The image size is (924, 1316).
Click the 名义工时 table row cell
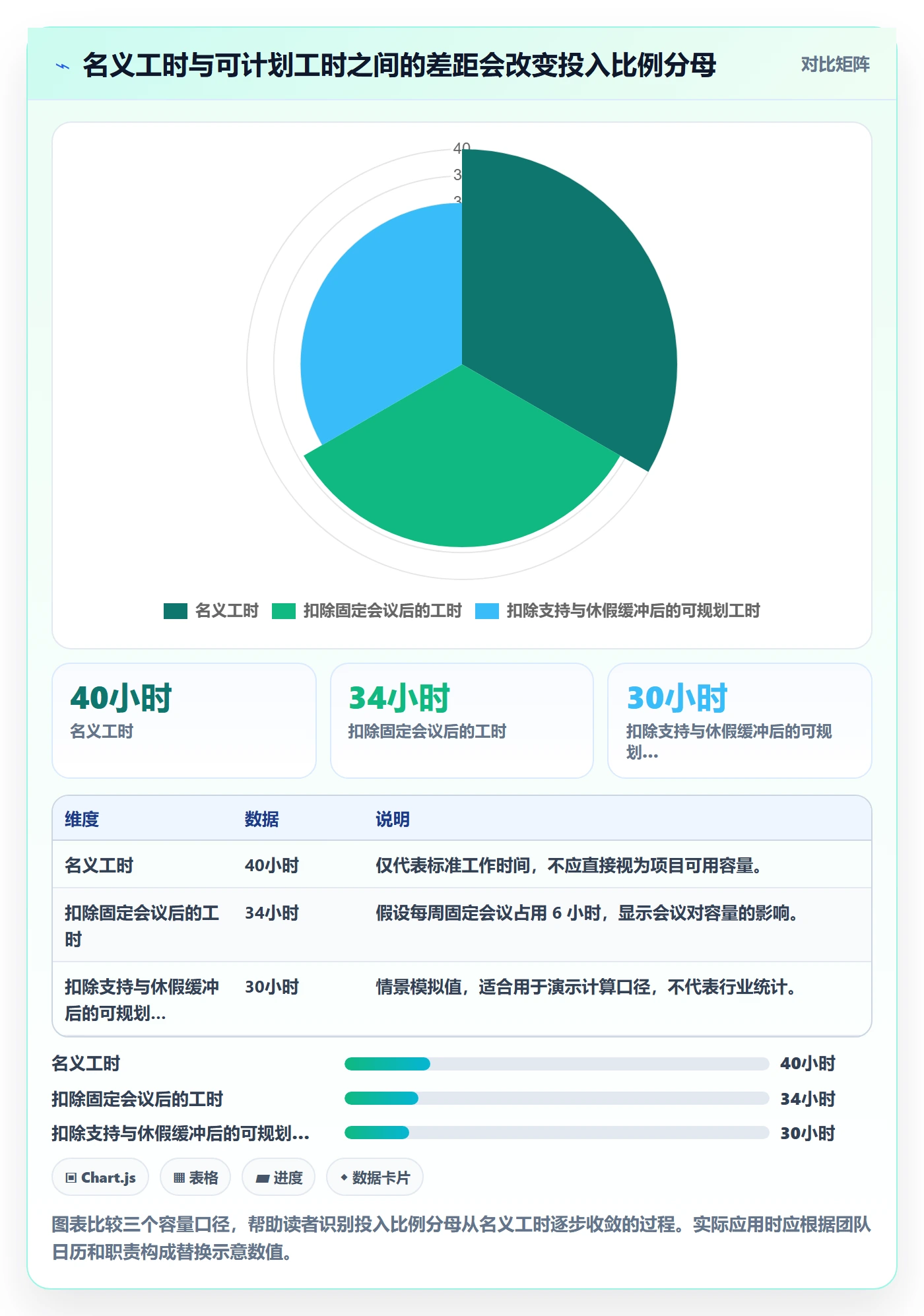point(99,865)
